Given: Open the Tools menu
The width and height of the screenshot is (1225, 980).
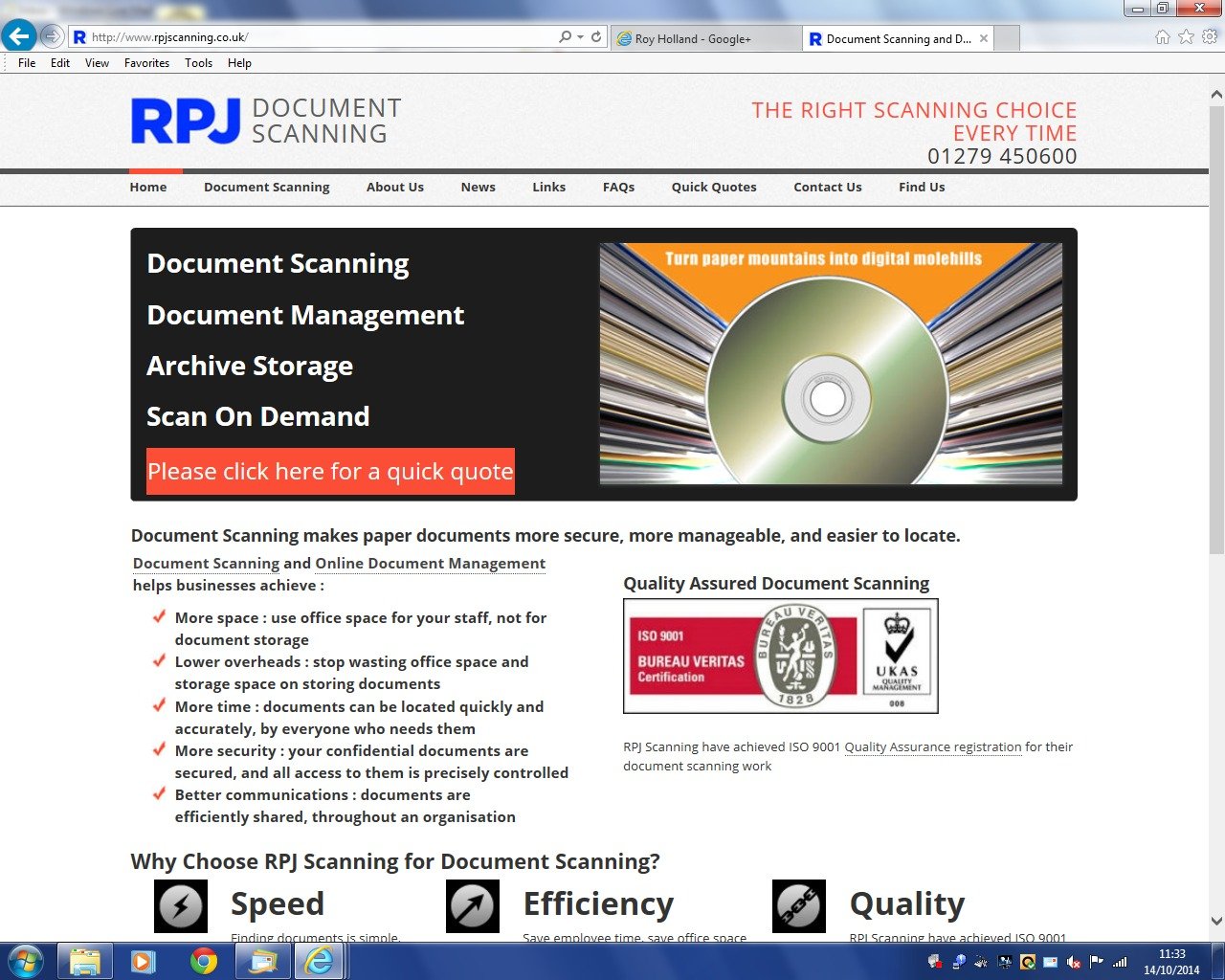Looking at the screenshot, I should (198, 63).
